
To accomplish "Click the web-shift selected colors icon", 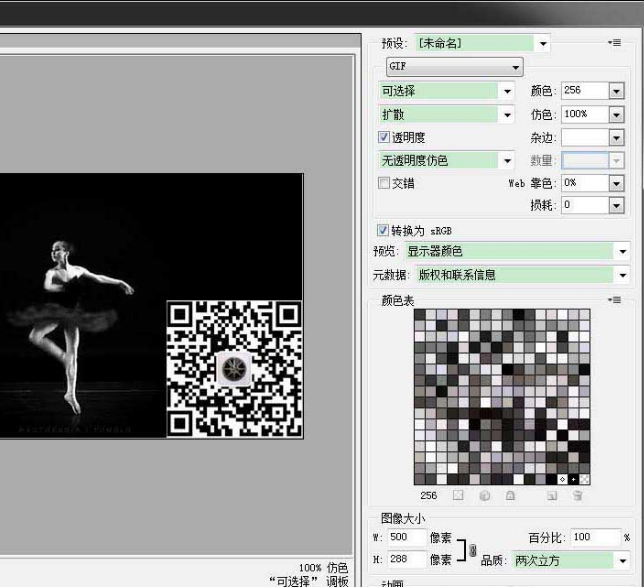I will coord(484,495).
